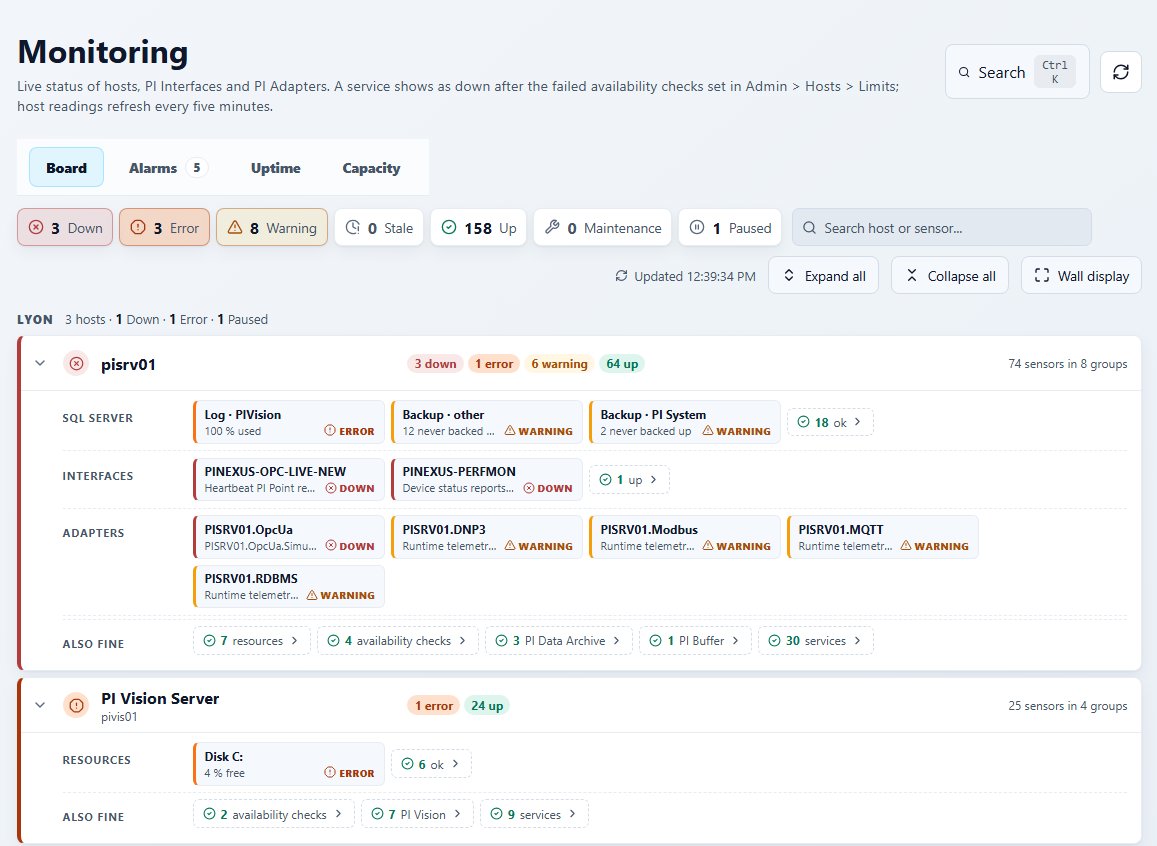Switch to the Alarms tab
This screenshot has height=846, width=1157.
[x=166, y=168]
